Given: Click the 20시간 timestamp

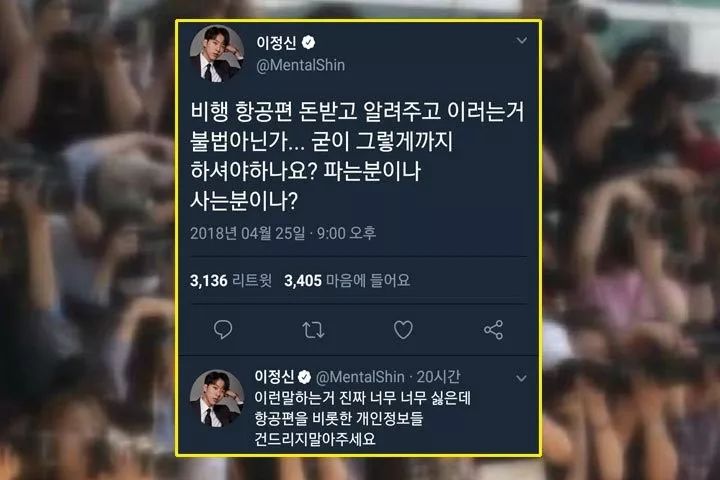Looking at the screenshot, I should (x=438, y=377).
